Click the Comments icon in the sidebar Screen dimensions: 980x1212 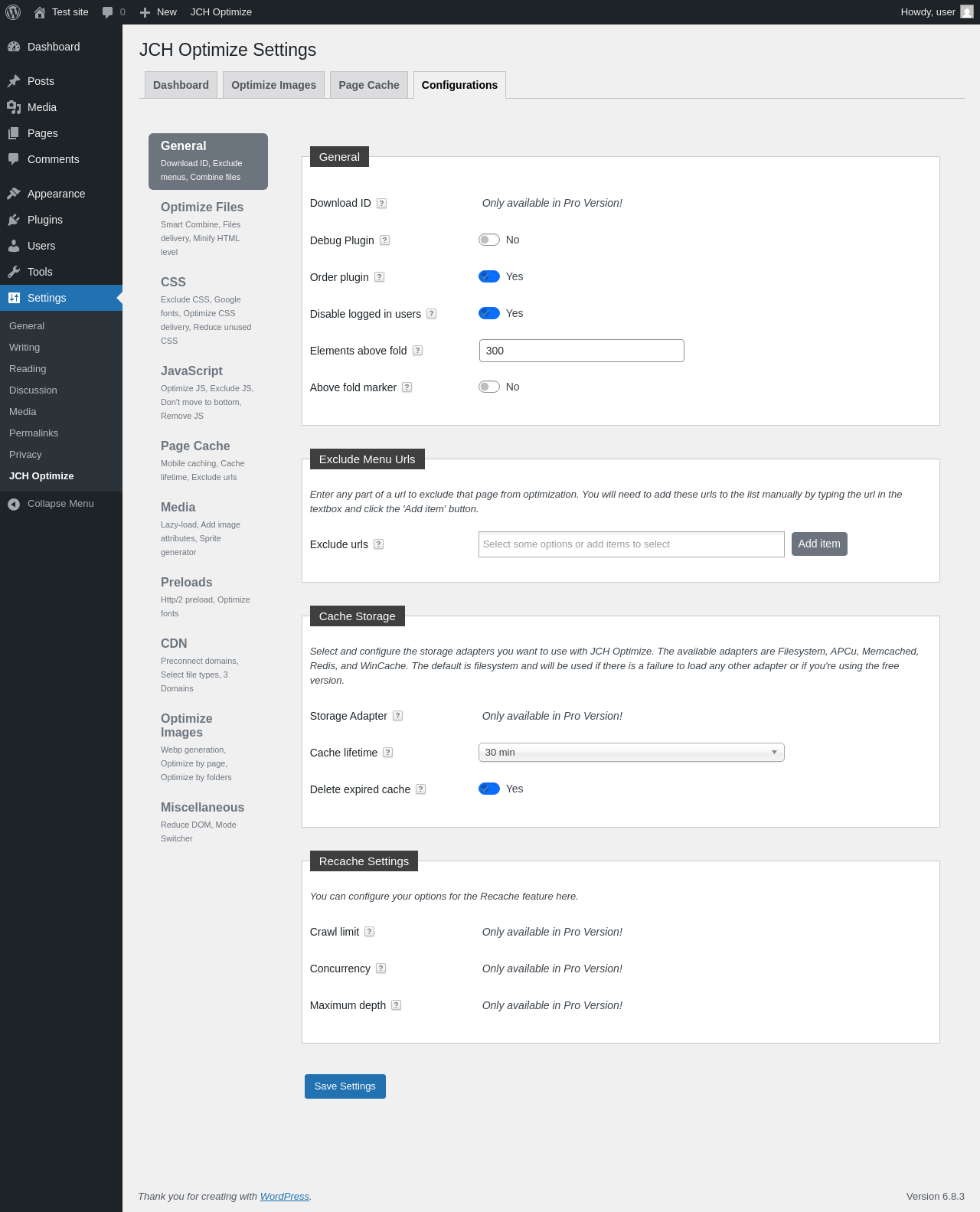14,159
